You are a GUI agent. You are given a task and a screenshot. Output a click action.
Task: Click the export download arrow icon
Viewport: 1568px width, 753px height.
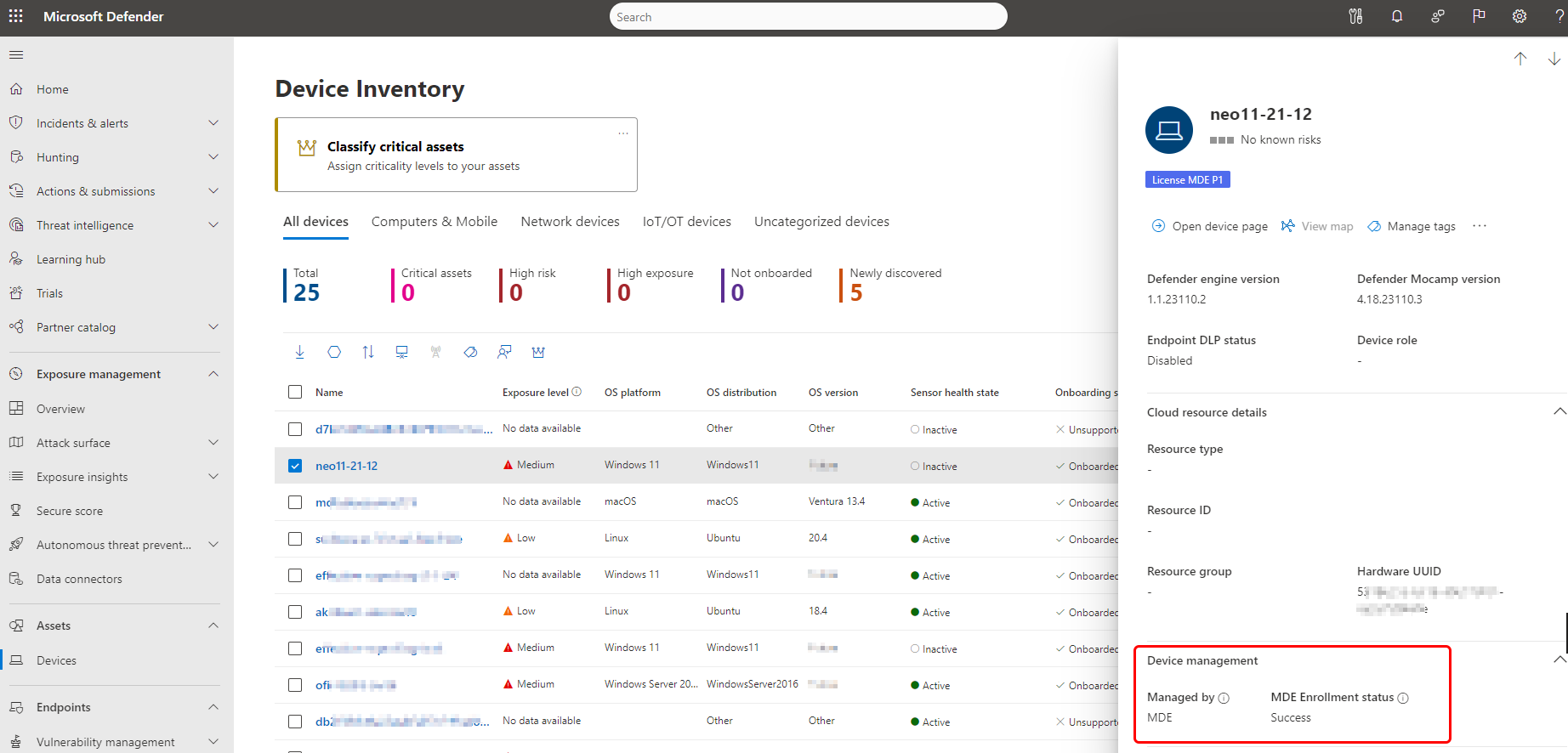(299, 352)
